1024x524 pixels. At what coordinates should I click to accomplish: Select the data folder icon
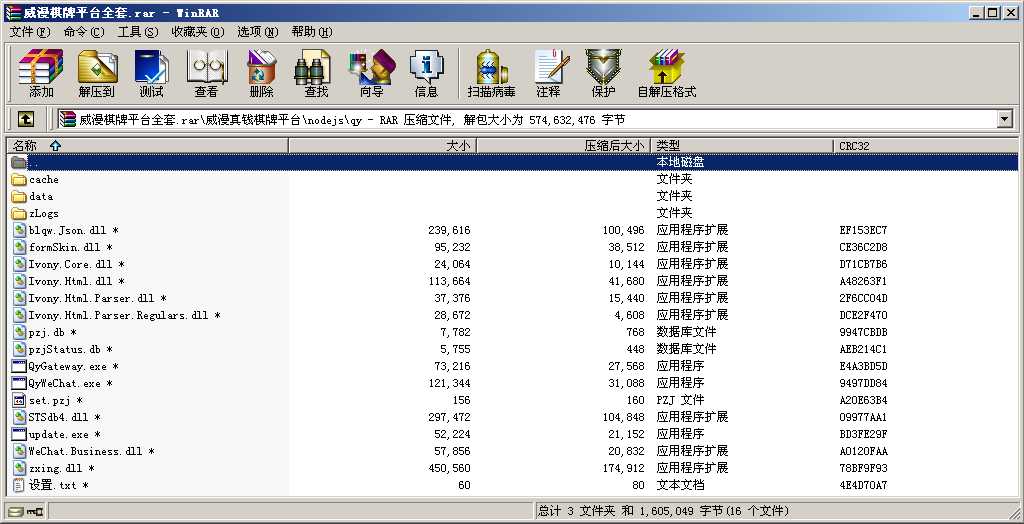point(19,196)
